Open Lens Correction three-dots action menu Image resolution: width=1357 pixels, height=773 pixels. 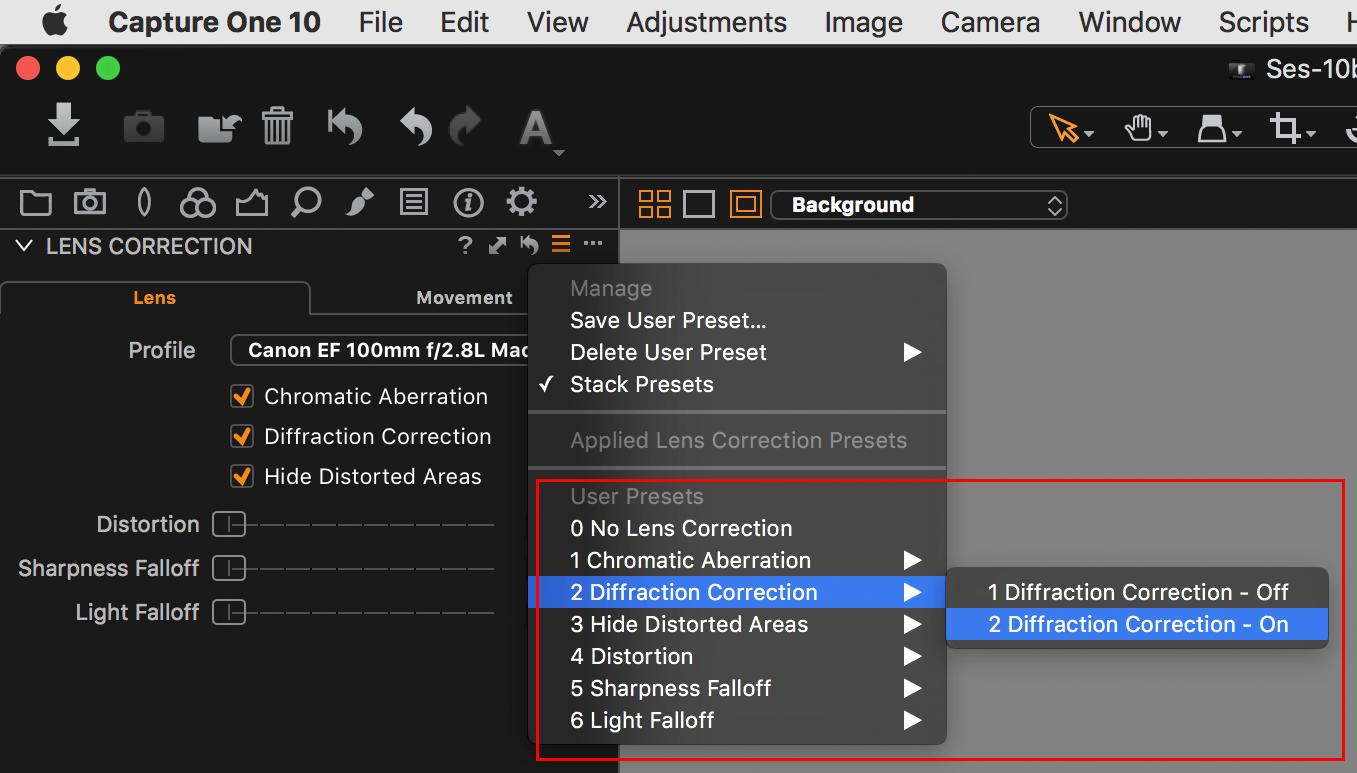593,244
